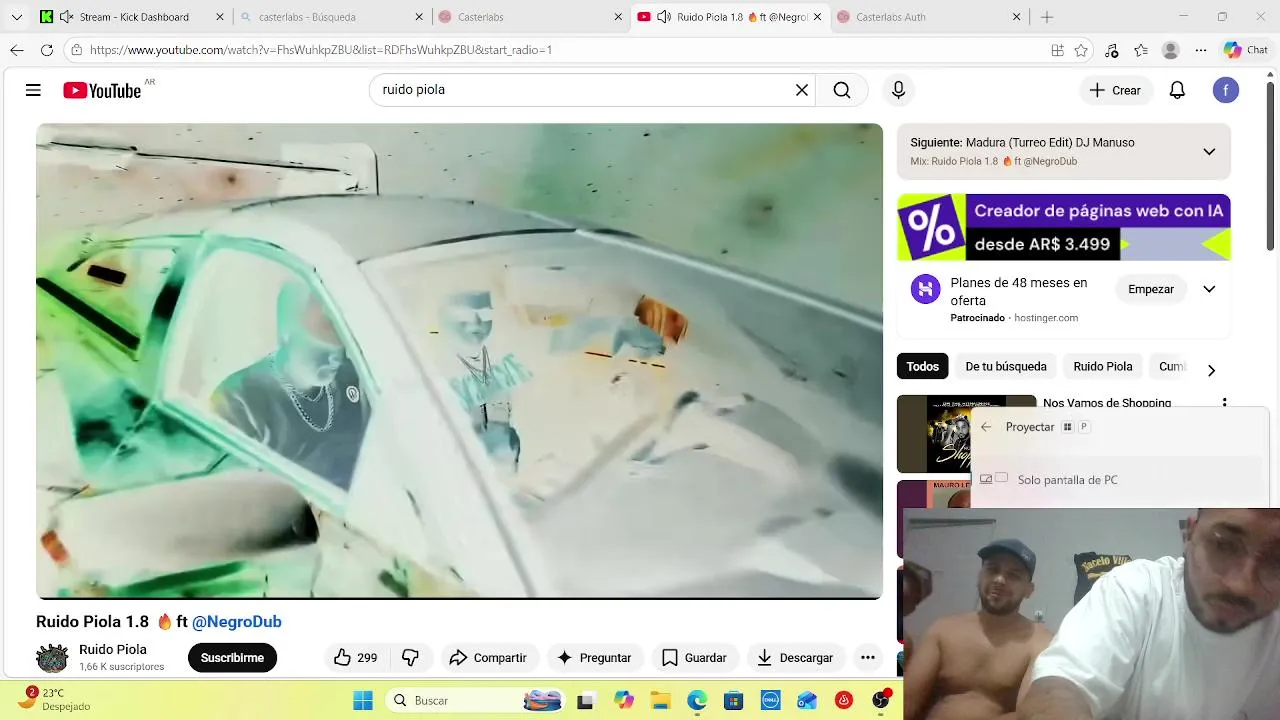Open a new browser tab

click(x=1047, y=17)
